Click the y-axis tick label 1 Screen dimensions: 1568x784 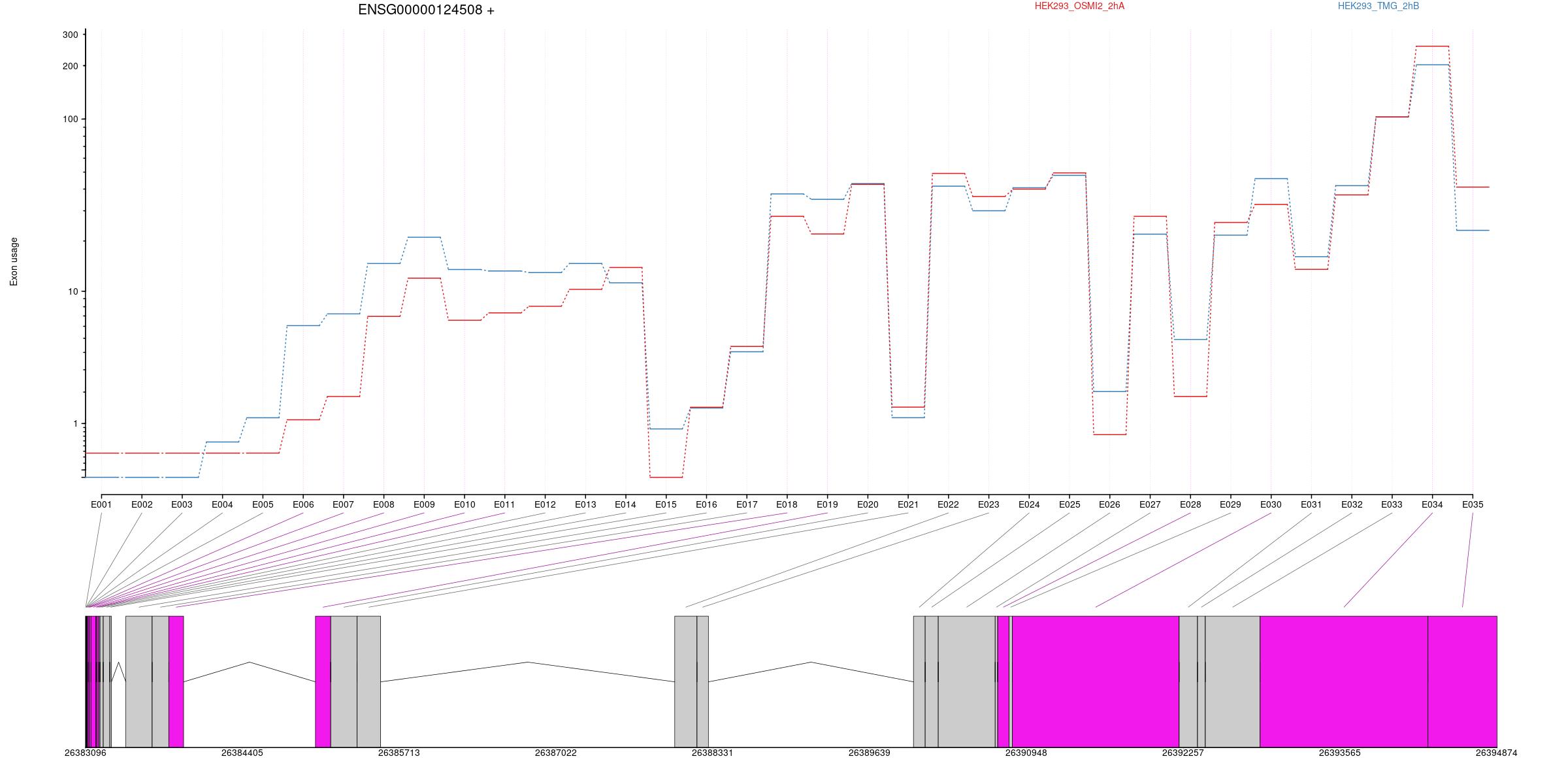point(75,423)
